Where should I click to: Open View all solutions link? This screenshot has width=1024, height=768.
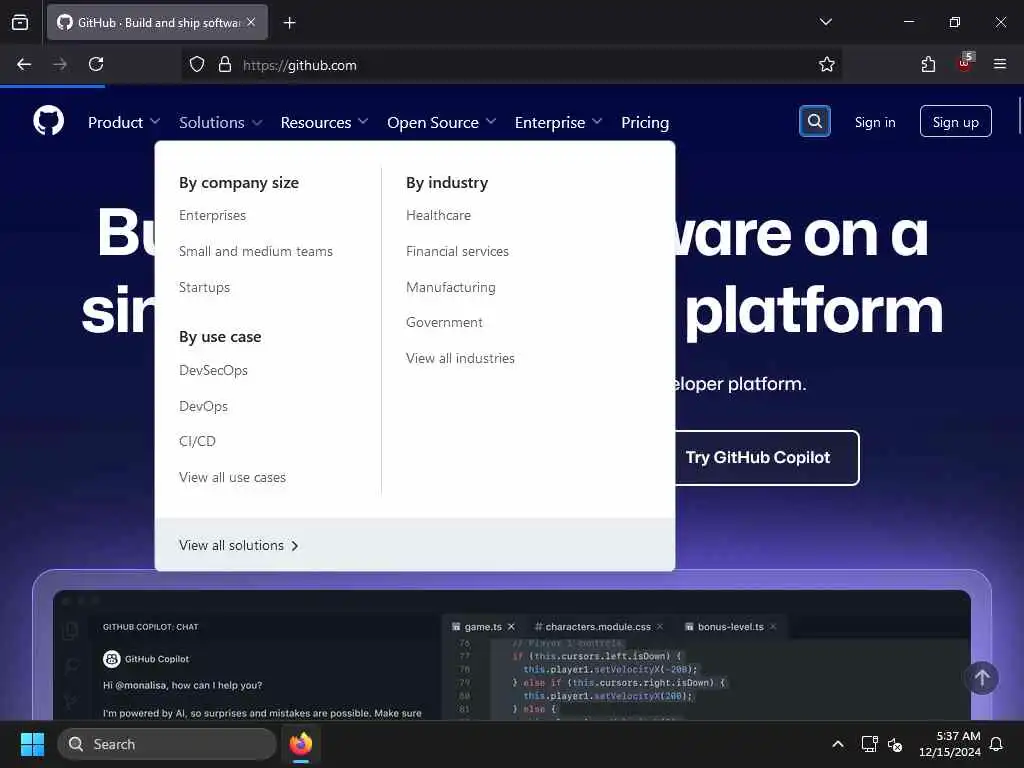(238, 545)
